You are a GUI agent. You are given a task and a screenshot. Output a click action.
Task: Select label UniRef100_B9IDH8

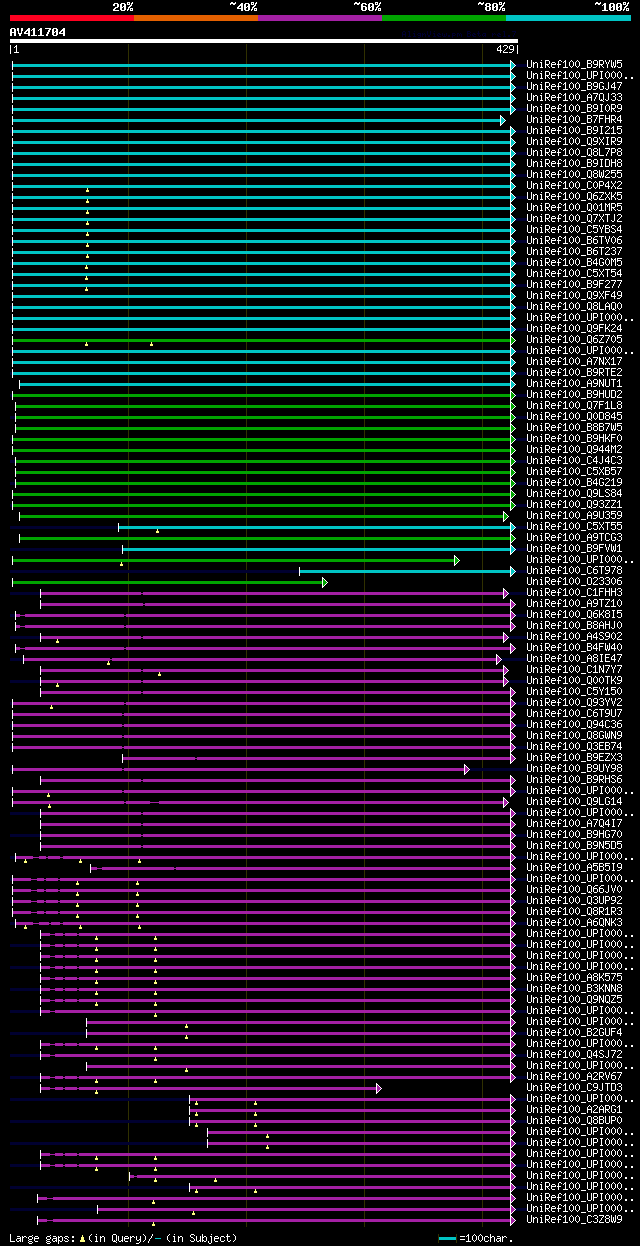tap(574, 164)
